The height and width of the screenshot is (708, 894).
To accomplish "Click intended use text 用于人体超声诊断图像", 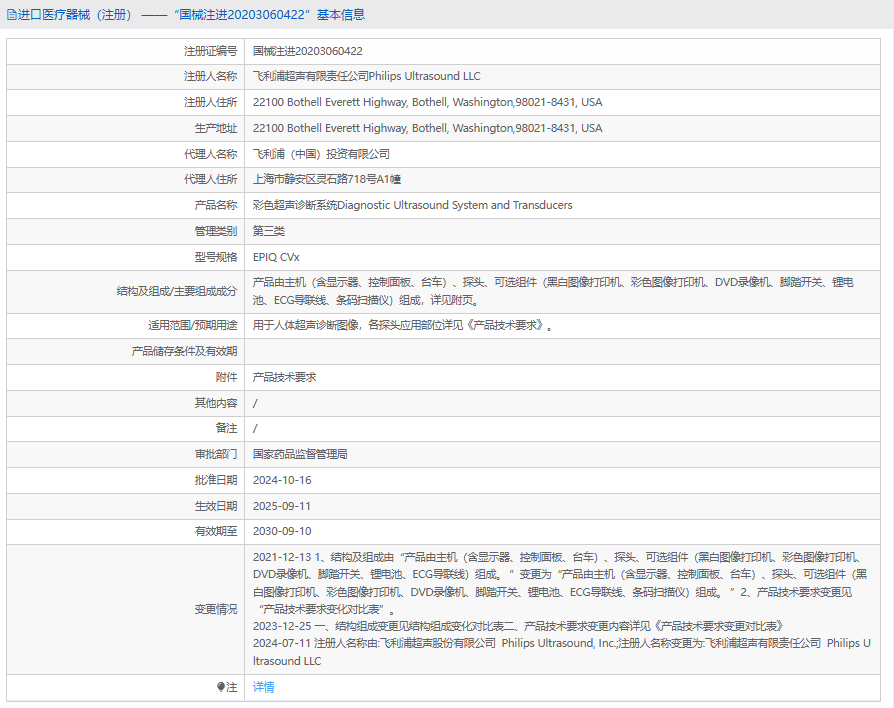I will point(403,325).
